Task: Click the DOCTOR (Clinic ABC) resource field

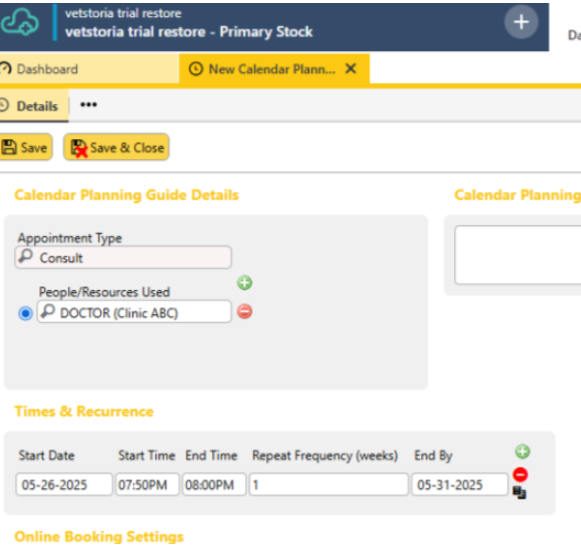Action: 134,312
